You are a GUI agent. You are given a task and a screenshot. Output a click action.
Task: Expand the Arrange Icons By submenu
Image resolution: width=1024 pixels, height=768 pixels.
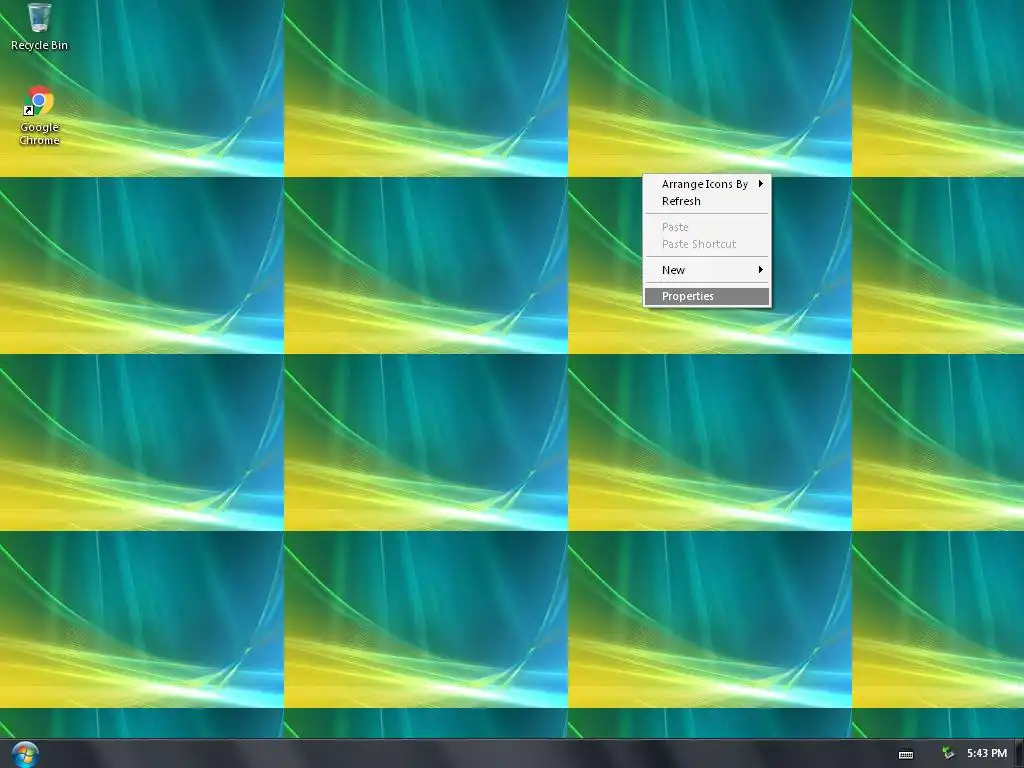[x=707, y=184]
